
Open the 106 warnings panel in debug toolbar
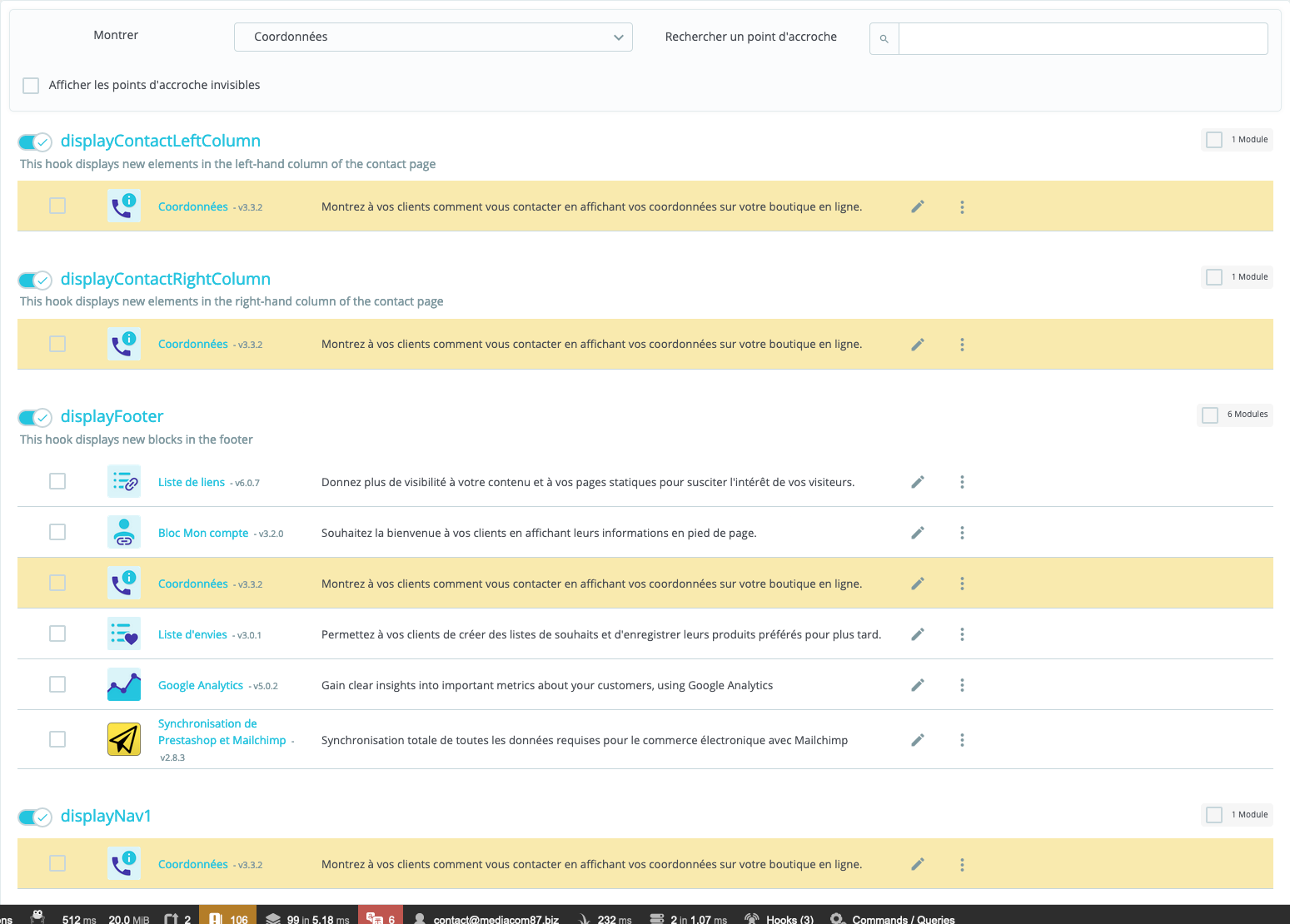pyautogui.click(x=227, y=915)
